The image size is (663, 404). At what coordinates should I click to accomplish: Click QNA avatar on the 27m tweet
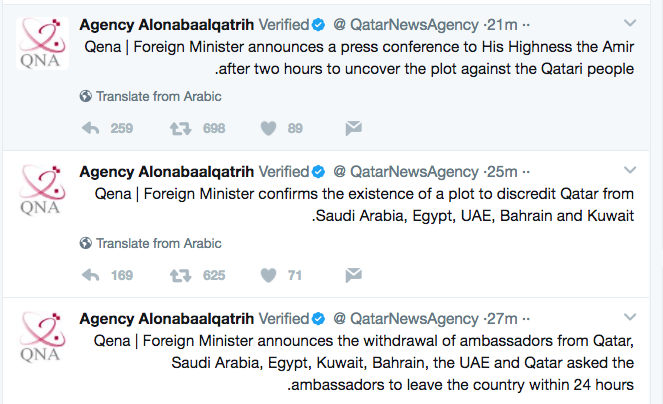(42, 337)
